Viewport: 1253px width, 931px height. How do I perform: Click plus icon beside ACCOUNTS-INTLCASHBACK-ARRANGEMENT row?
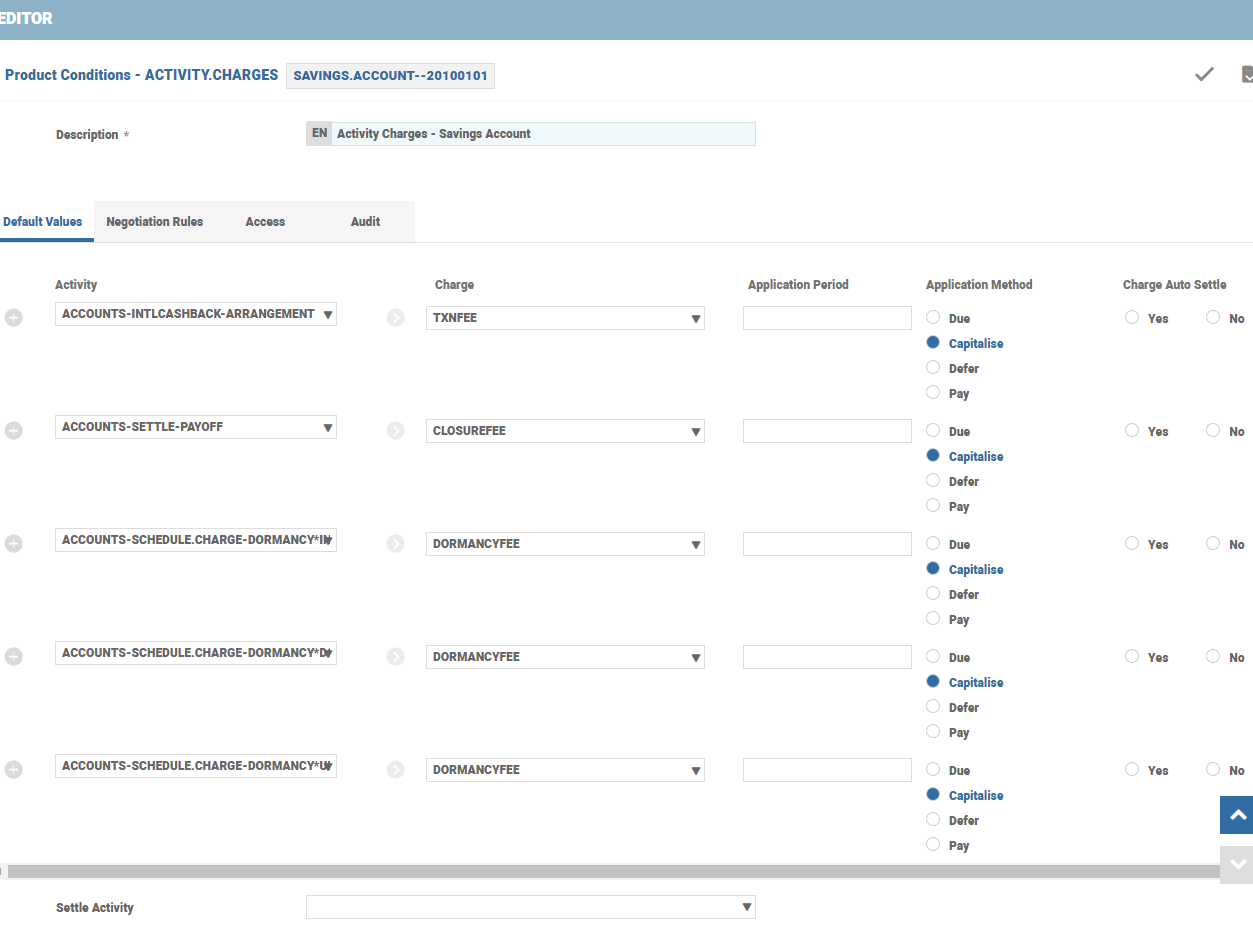click(x=14, y=318)
